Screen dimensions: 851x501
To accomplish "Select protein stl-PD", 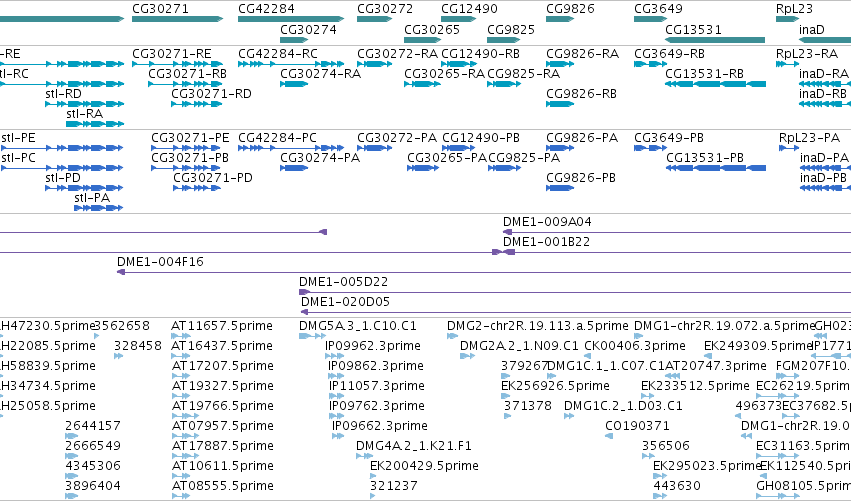I will (84, 188).
